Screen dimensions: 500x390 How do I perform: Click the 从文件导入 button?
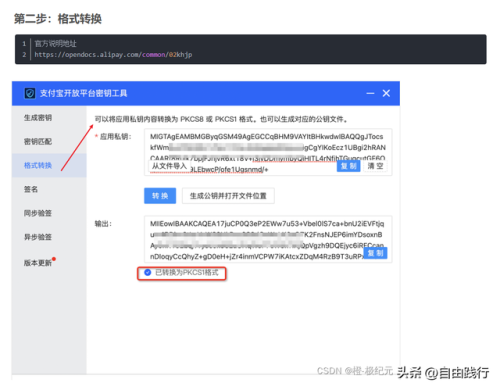click(169, 166)
